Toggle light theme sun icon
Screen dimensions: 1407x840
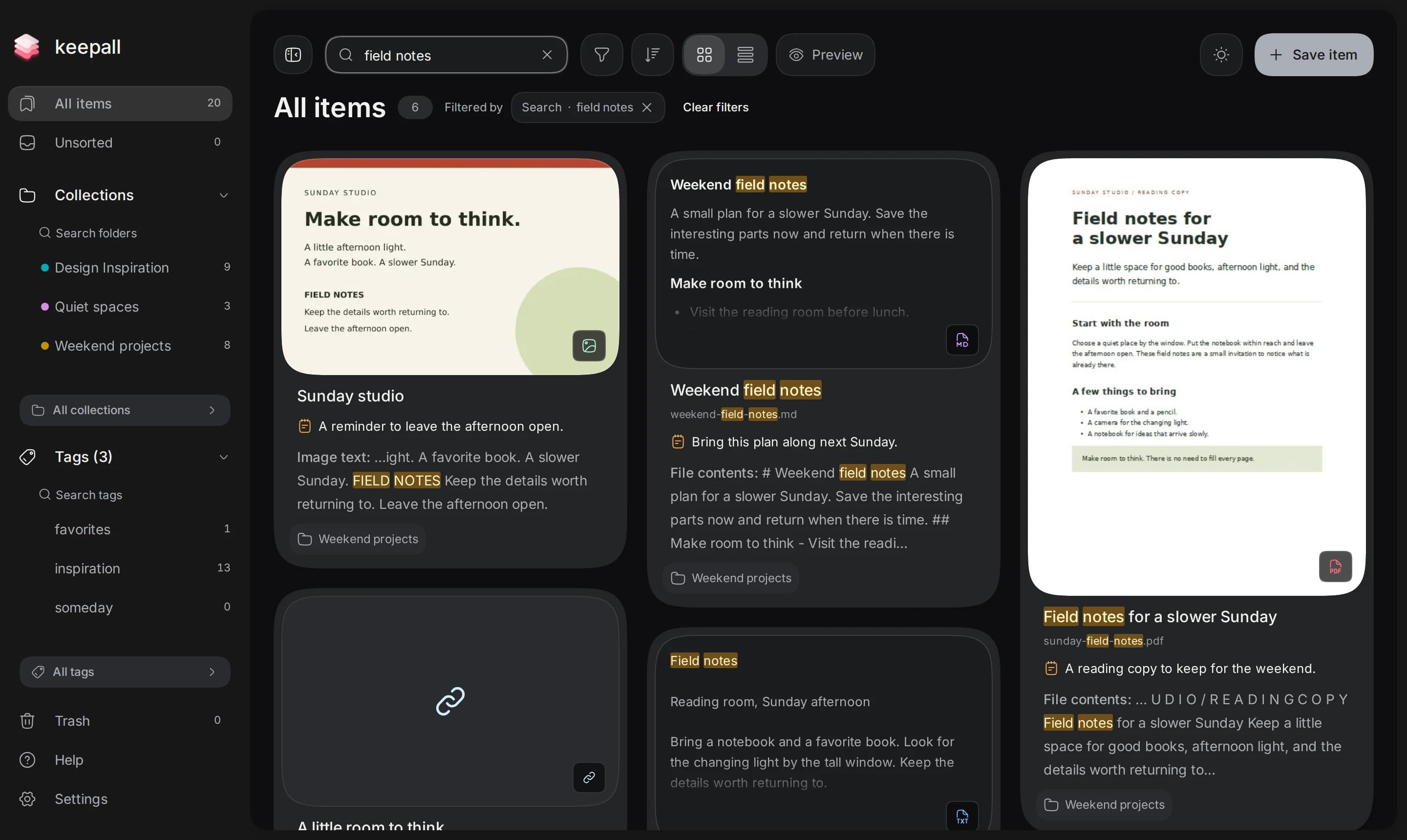point(1221,55)
